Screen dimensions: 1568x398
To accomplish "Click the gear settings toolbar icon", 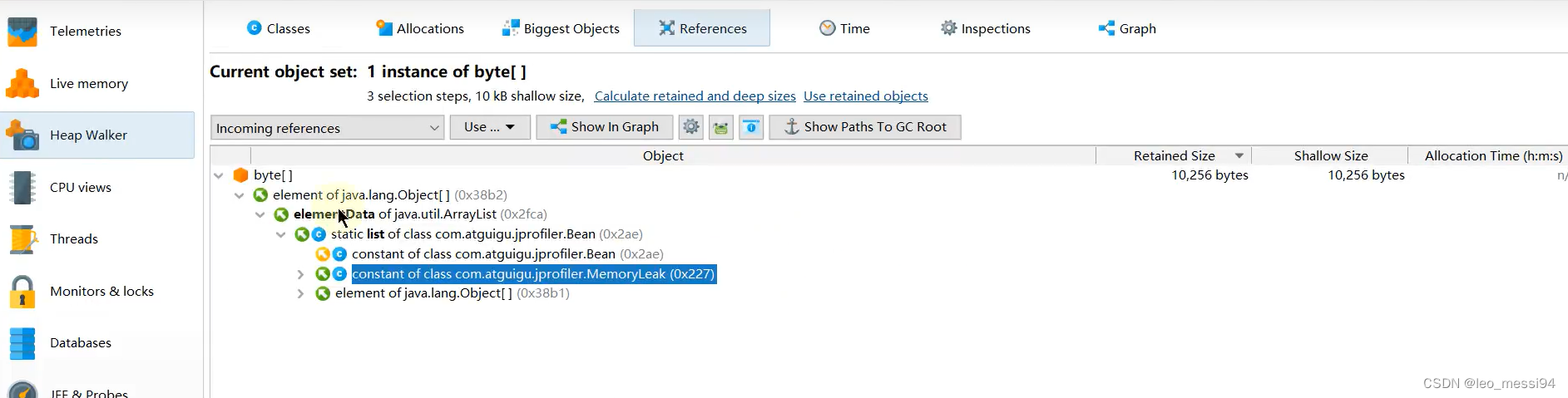I will (x=691, y=127).
